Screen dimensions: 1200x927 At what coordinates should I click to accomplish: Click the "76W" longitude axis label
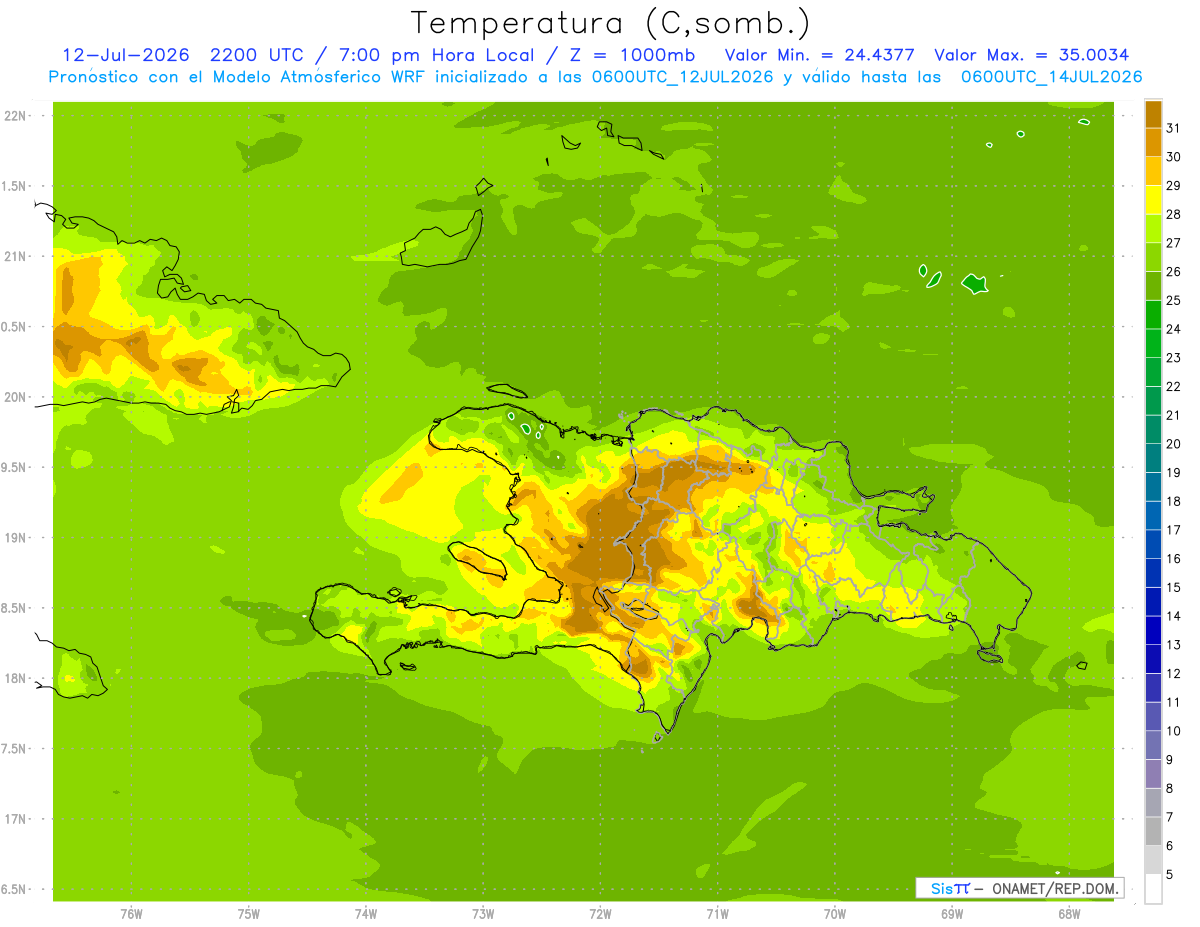coord(131,913)
